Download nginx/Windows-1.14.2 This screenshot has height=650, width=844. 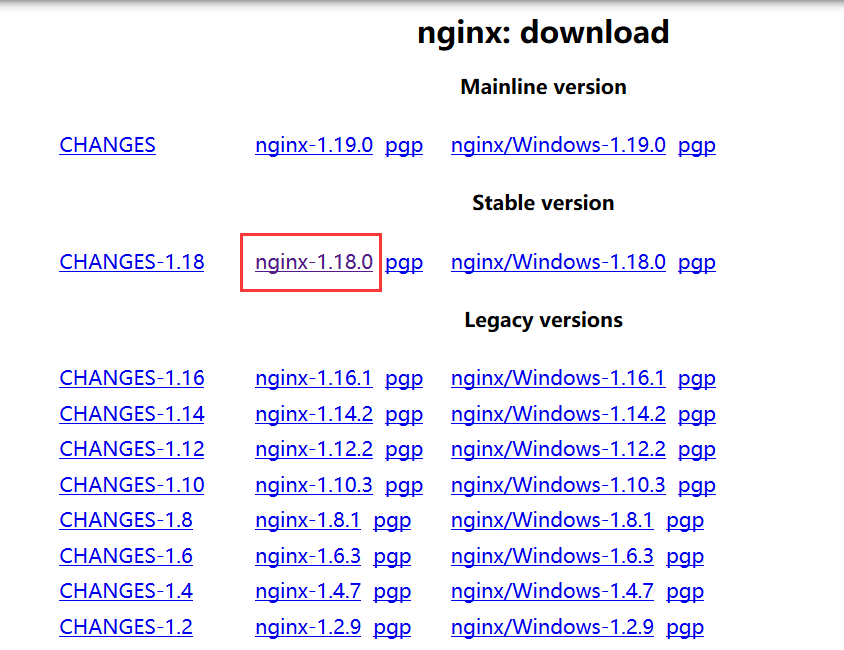[558, 414]
